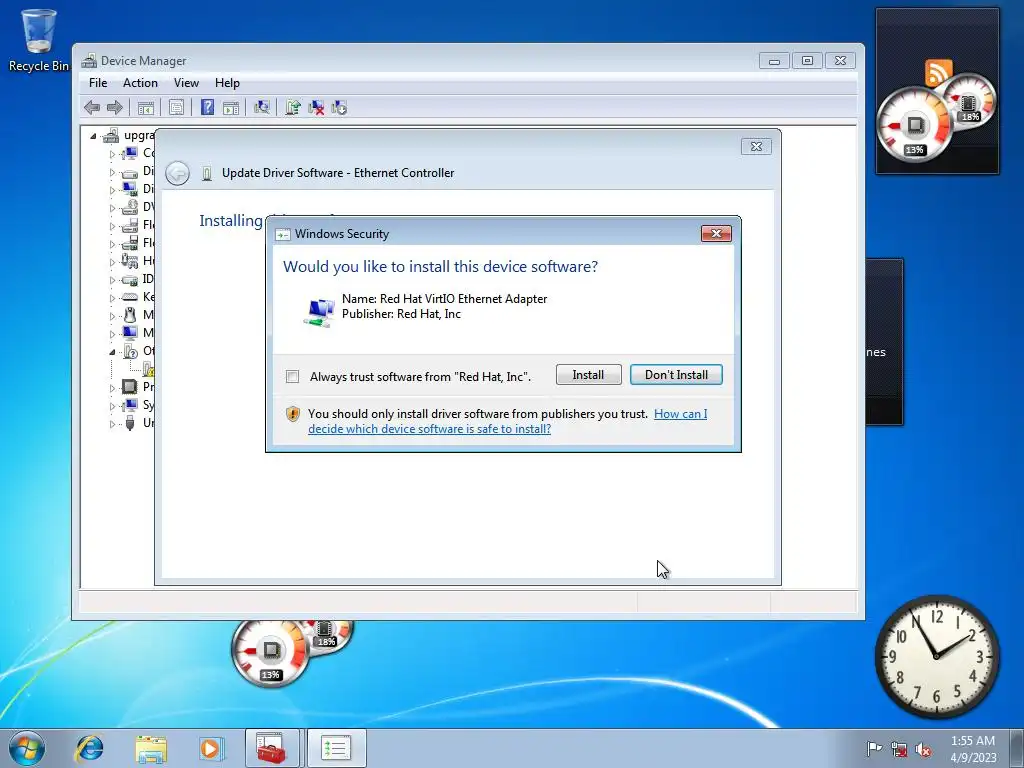
Task: Click the wizard's round Back arrow button
Action: click(x=177, y=173)
